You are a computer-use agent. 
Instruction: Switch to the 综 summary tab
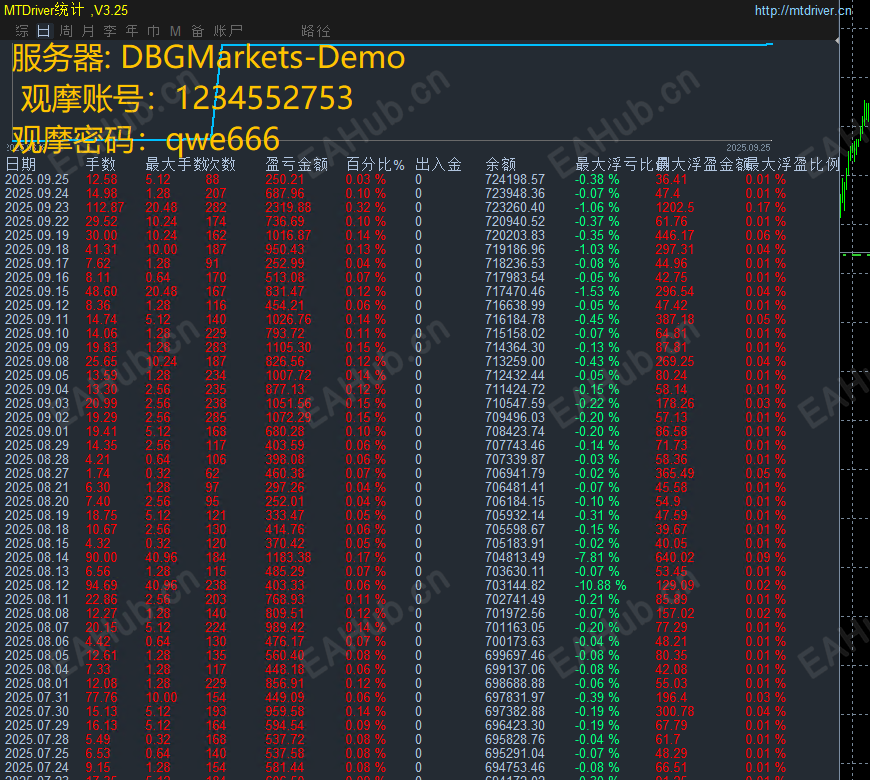pos(22,31)
